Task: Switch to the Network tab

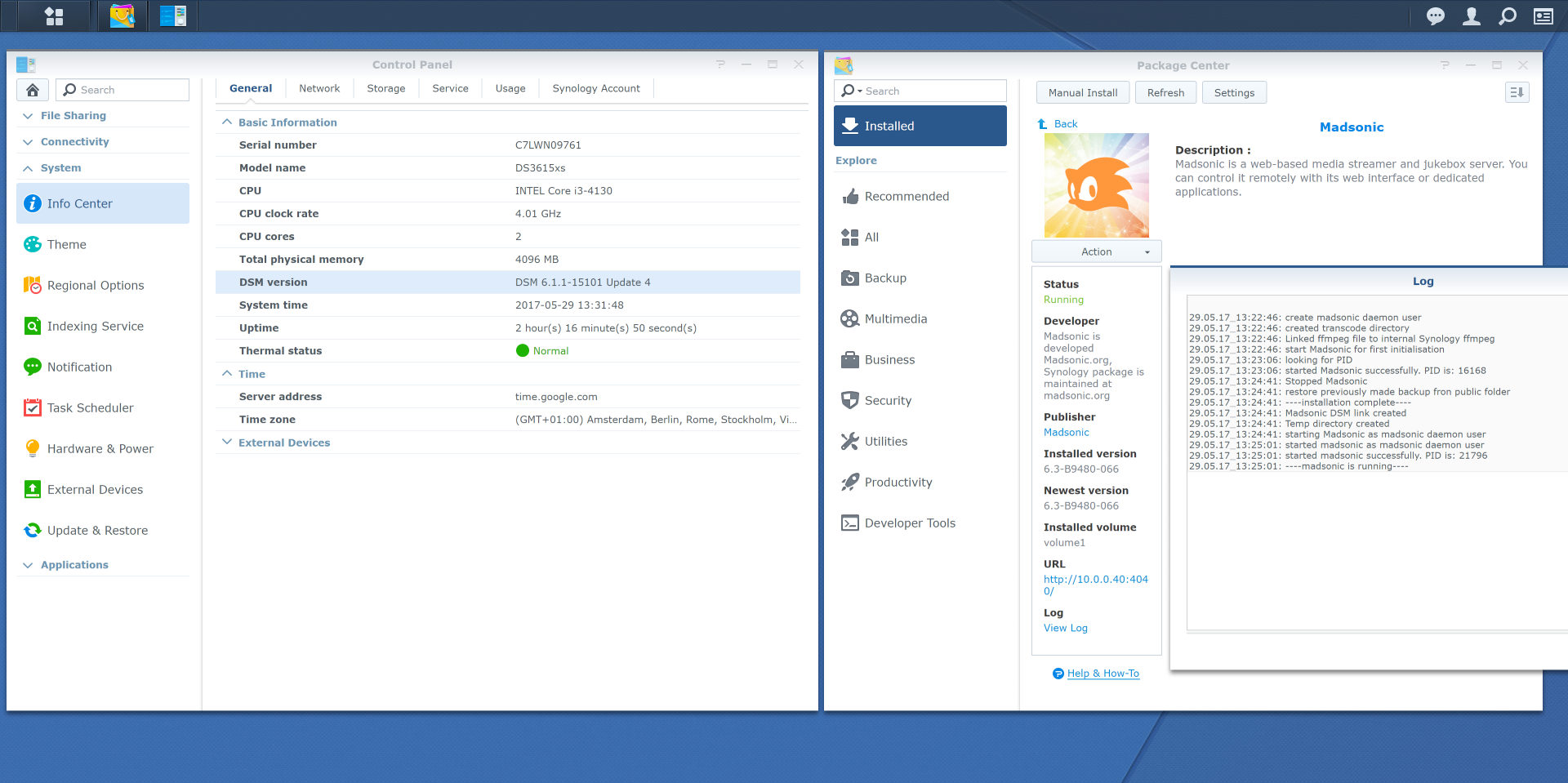Action: (319, 88)
